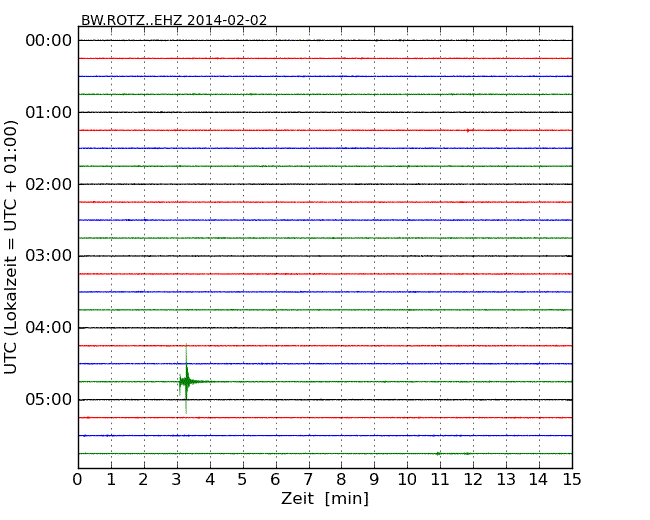Click the horizontal axis title Zeit [min]
The image size is (650, 520).
click(325, 498)
